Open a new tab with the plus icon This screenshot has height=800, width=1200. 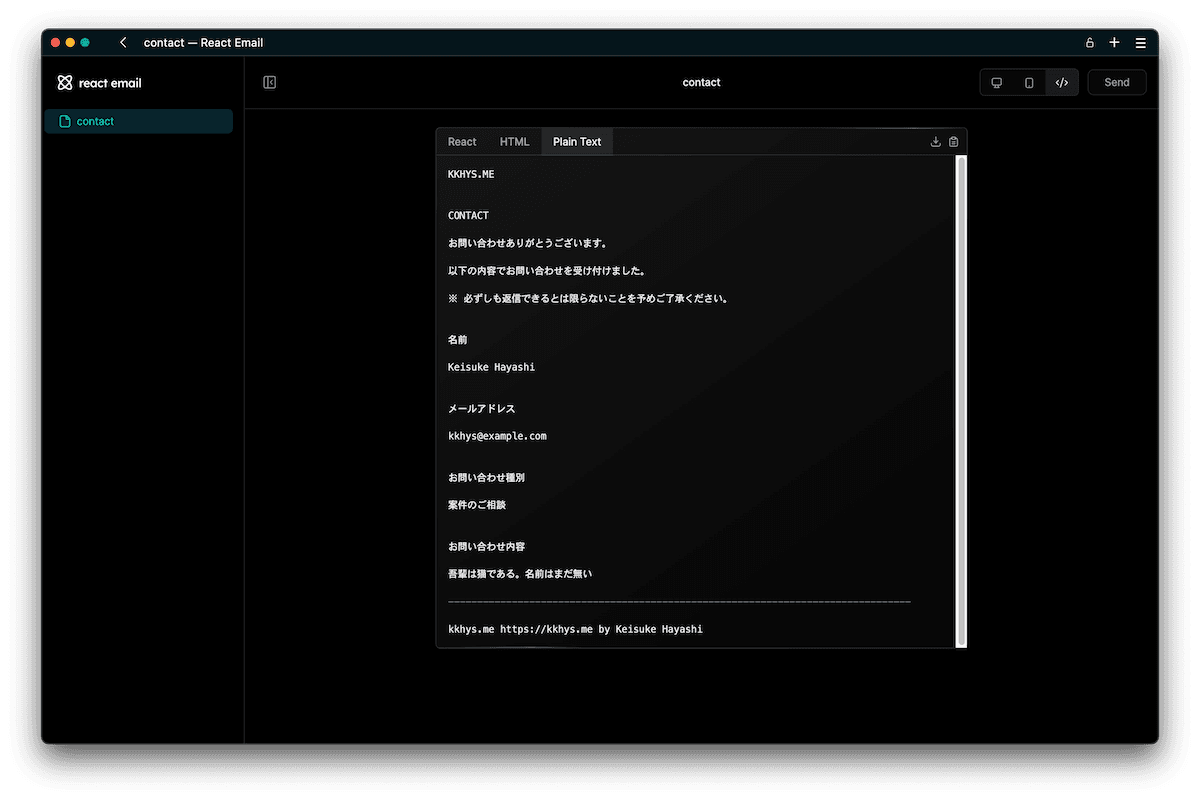tap(1114, 42)
